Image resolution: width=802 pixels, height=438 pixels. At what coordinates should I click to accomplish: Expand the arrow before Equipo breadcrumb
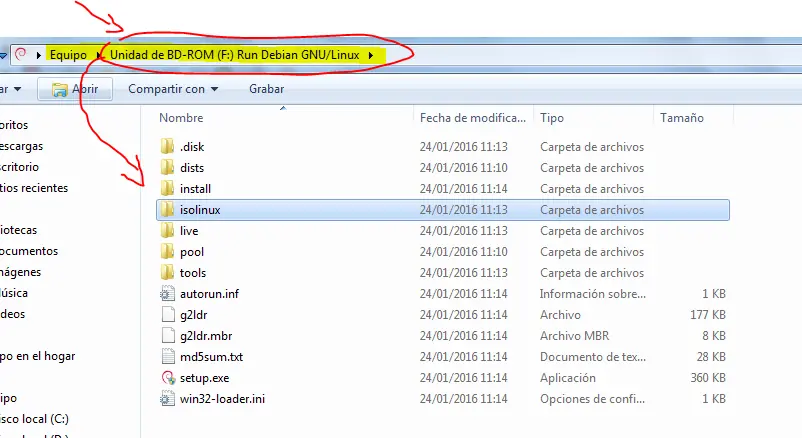point(39,55)
